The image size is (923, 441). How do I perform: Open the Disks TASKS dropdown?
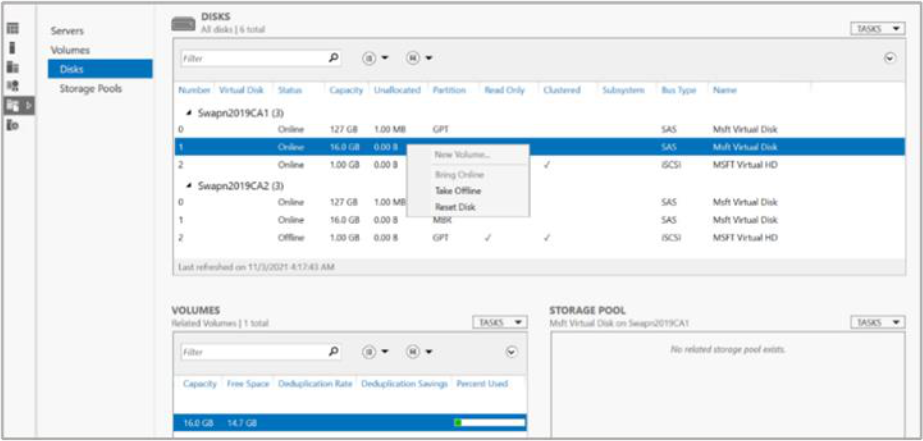879,29
